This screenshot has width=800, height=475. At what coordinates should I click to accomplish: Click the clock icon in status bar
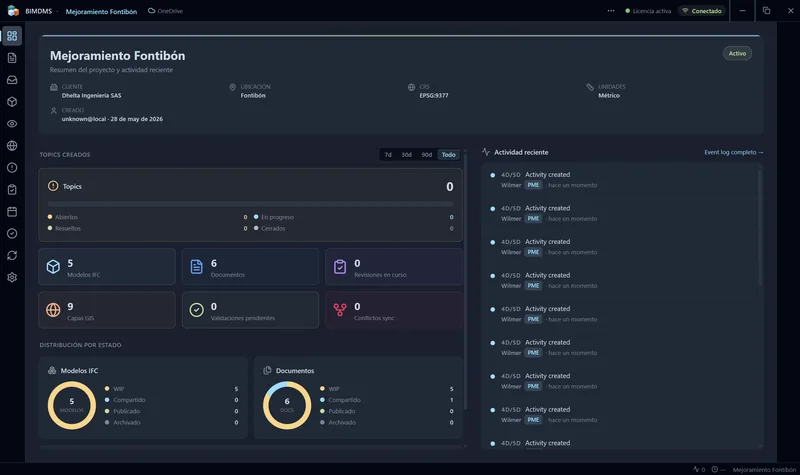715,469
